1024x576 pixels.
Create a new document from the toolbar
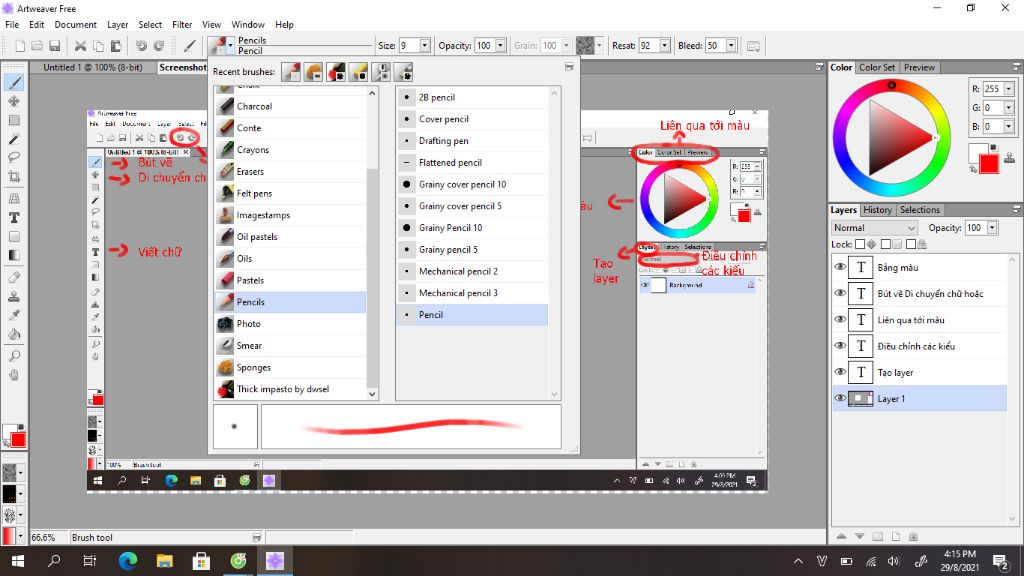(x=20, y=46)
